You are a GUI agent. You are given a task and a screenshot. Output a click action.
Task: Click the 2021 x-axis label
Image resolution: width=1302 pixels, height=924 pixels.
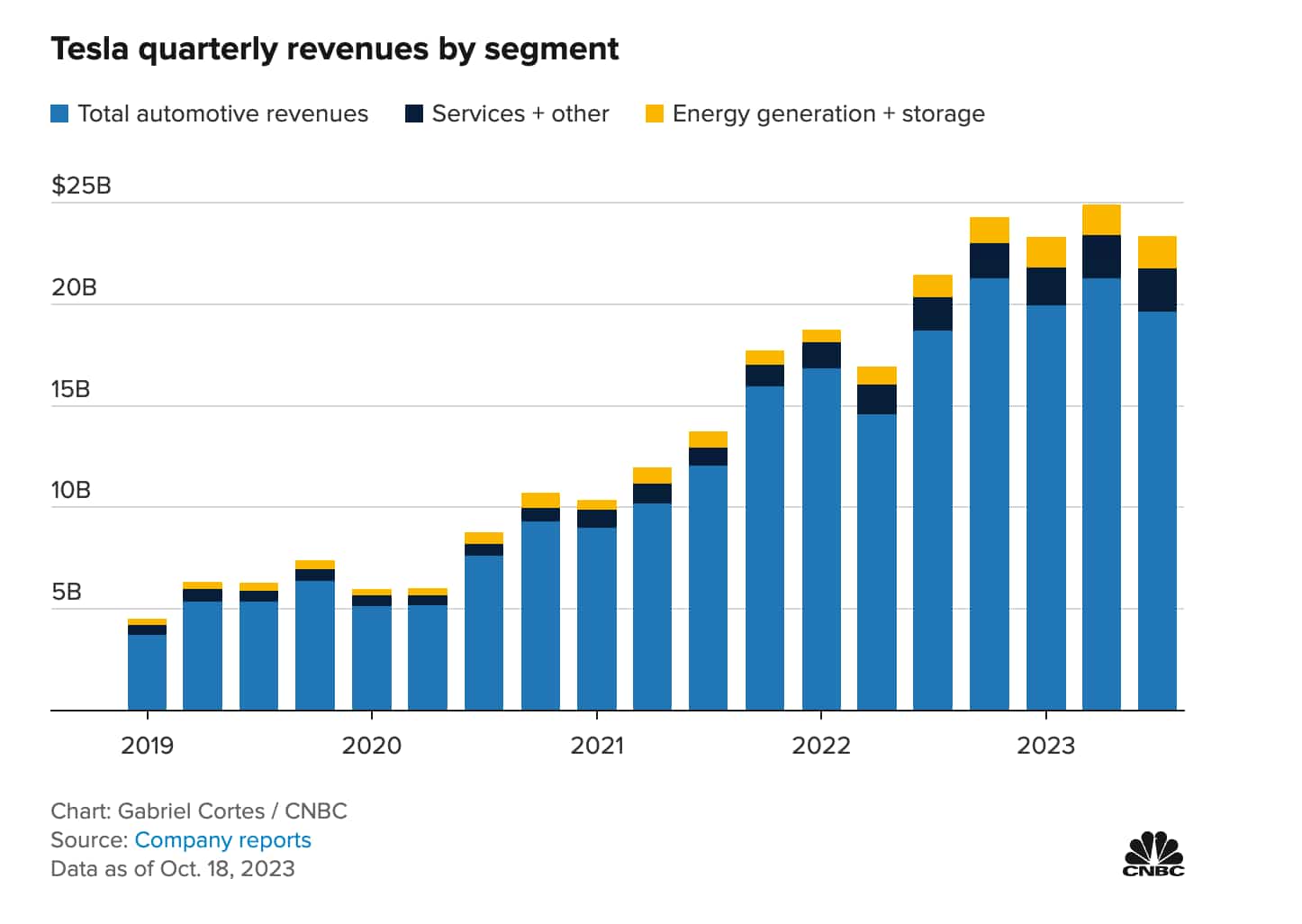click(596, 746)
